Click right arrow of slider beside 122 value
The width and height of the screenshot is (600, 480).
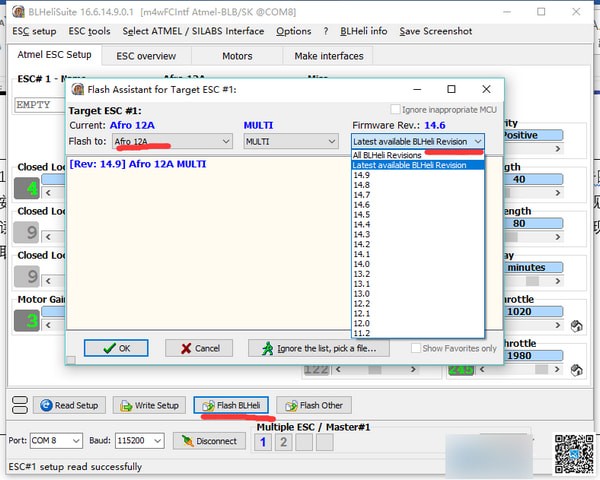click(x=413, y=369)
